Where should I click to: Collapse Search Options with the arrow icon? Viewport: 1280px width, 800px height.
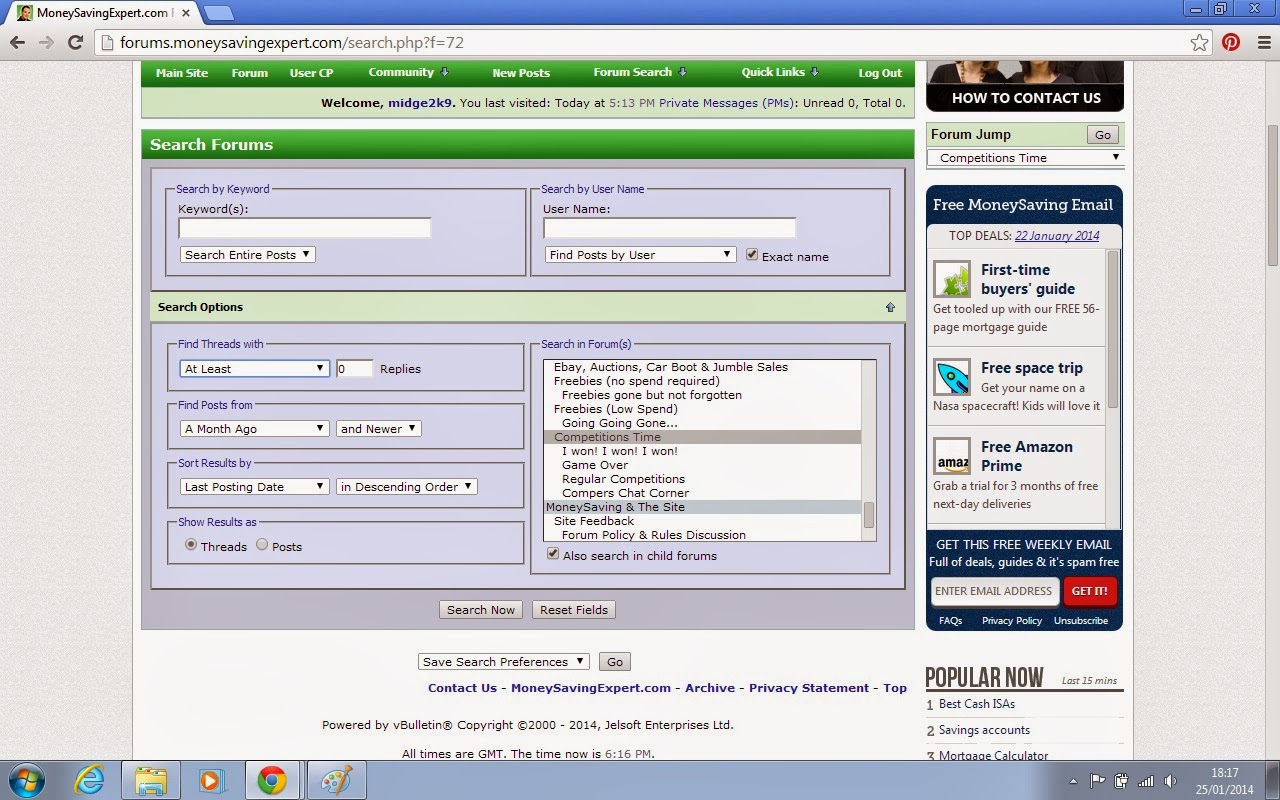(x=890, y=307)
